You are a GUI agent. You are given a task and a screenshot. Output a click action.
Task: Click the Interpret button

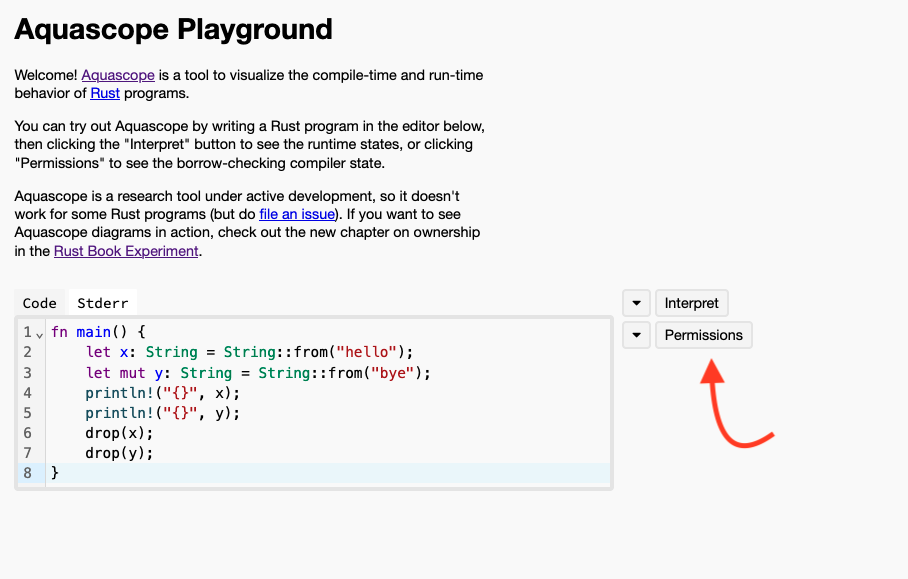click(x=691, y=303)
